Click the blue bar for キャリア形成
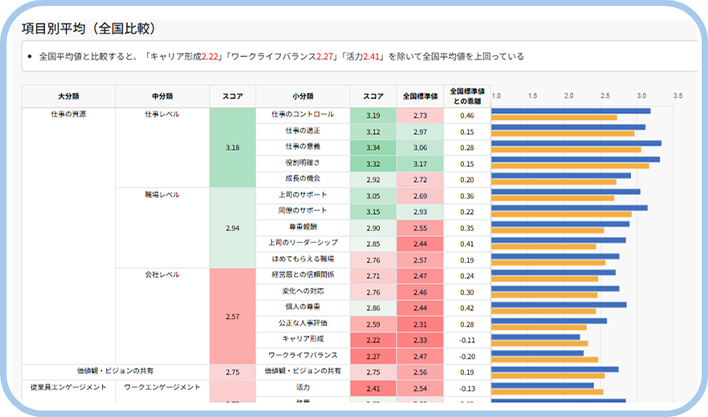 click(536, 337)
